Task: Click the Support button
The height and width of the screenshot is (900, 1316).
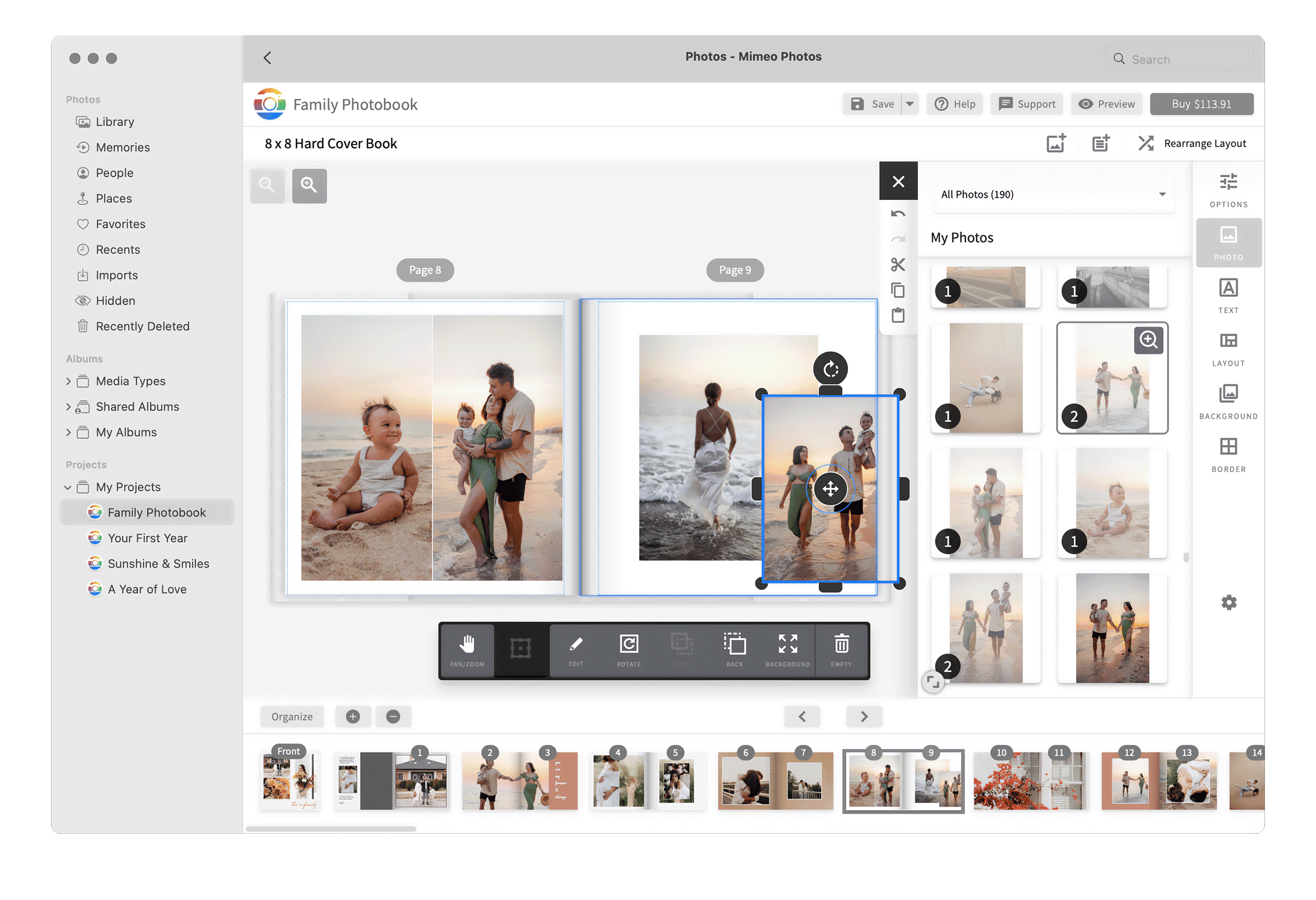Action: pos(1026,104)
